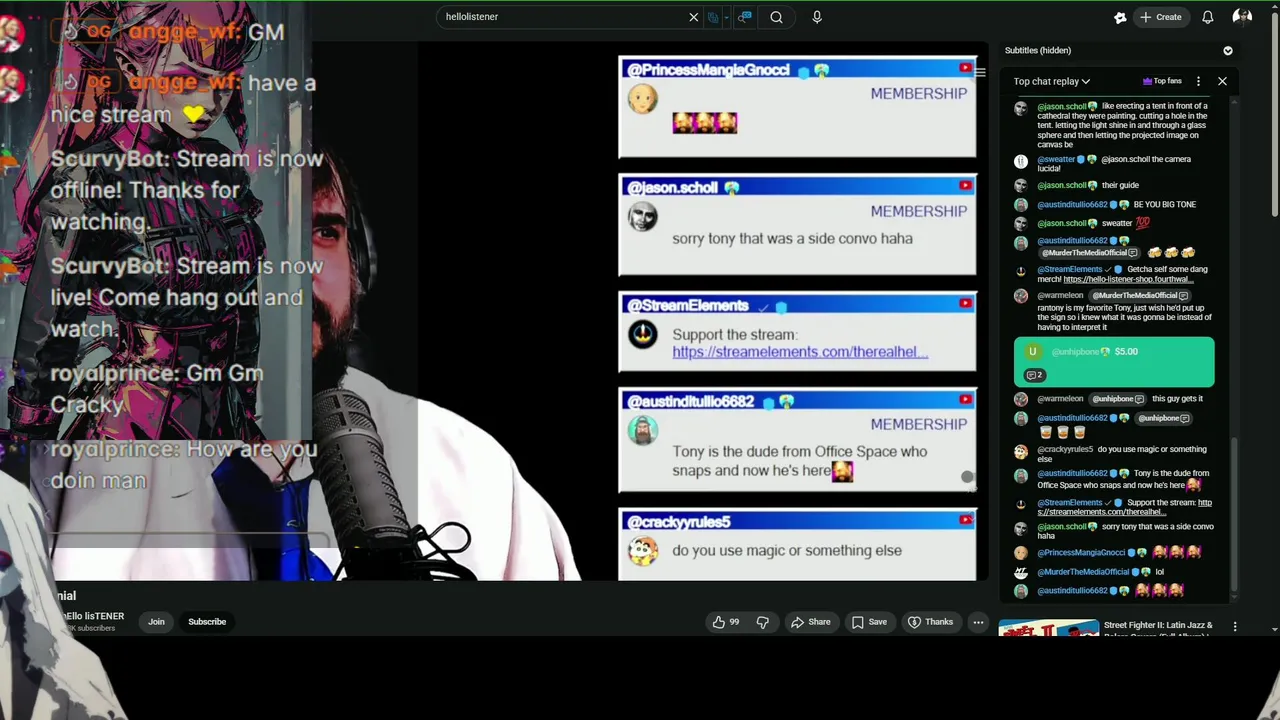Open the account avatar menu
Screen dimensions: 1280x720
click(x=1242, y=17)
